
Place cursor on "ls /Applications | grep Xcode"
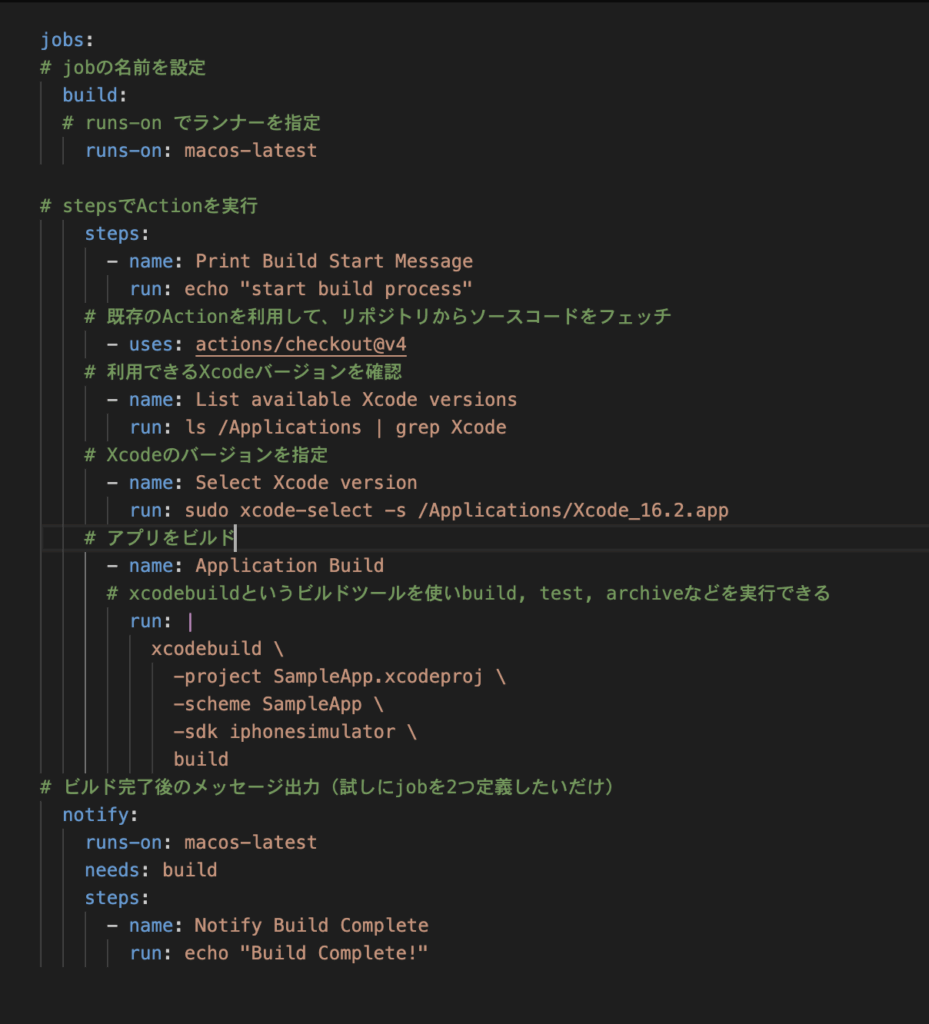(345, 427)
